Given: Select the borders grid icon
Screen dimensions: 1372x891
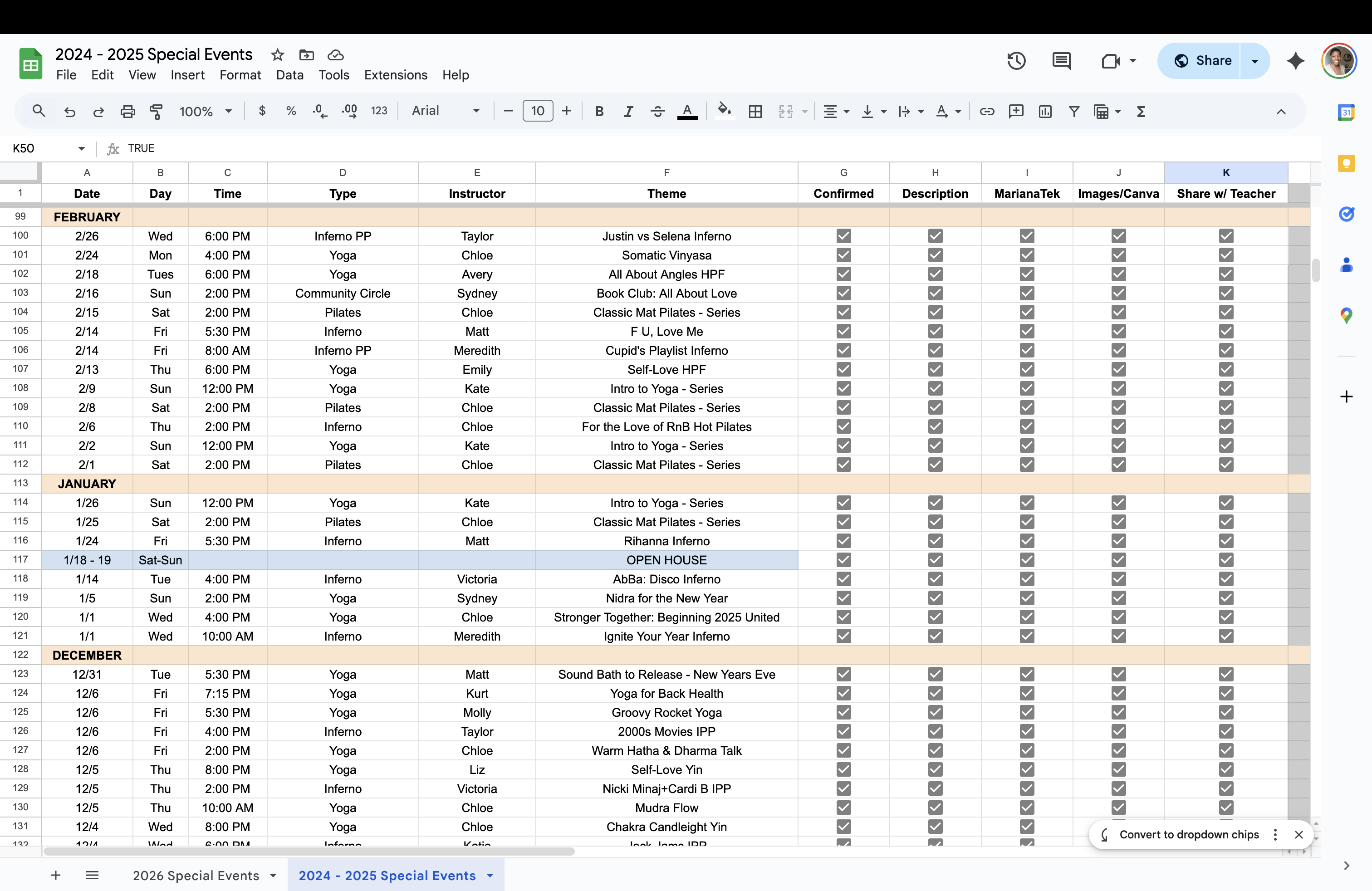Looking at the screenshot, I should tap(755, 111).
